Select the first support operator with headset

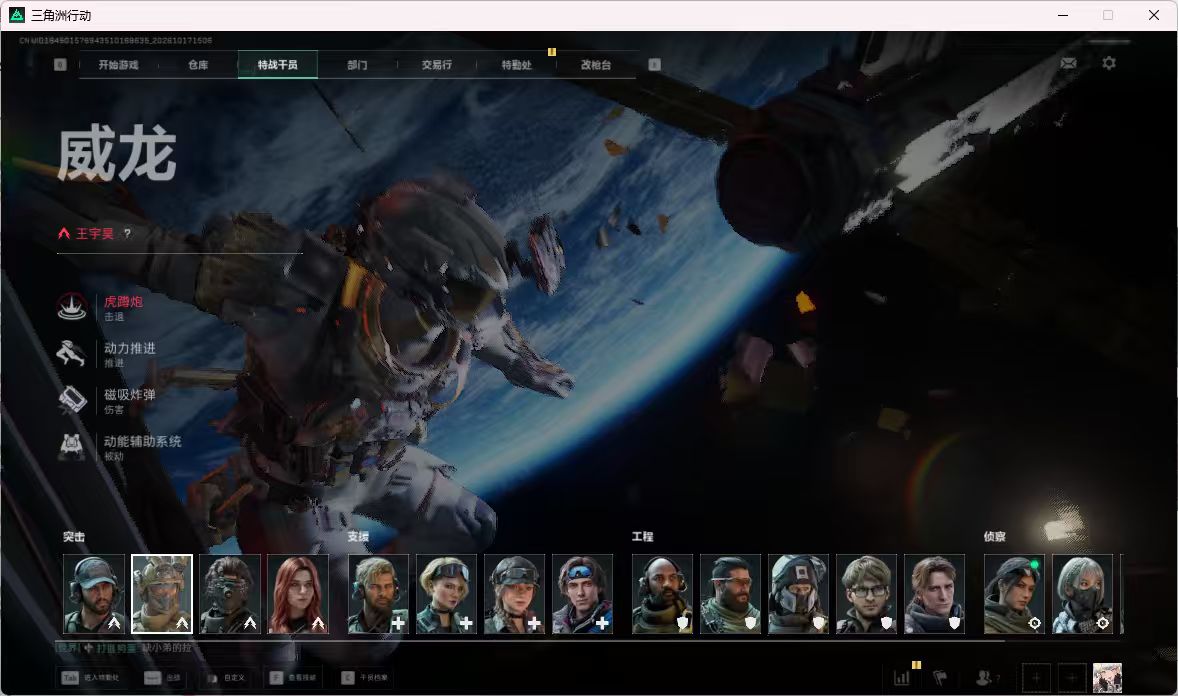point(378,594)
